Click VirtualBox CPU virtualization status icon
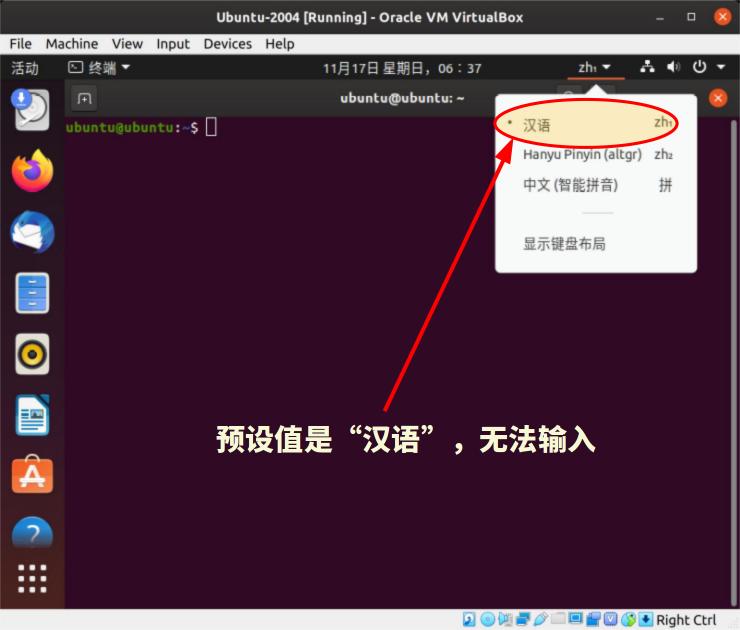740x630 pixels. click(611, 619)
